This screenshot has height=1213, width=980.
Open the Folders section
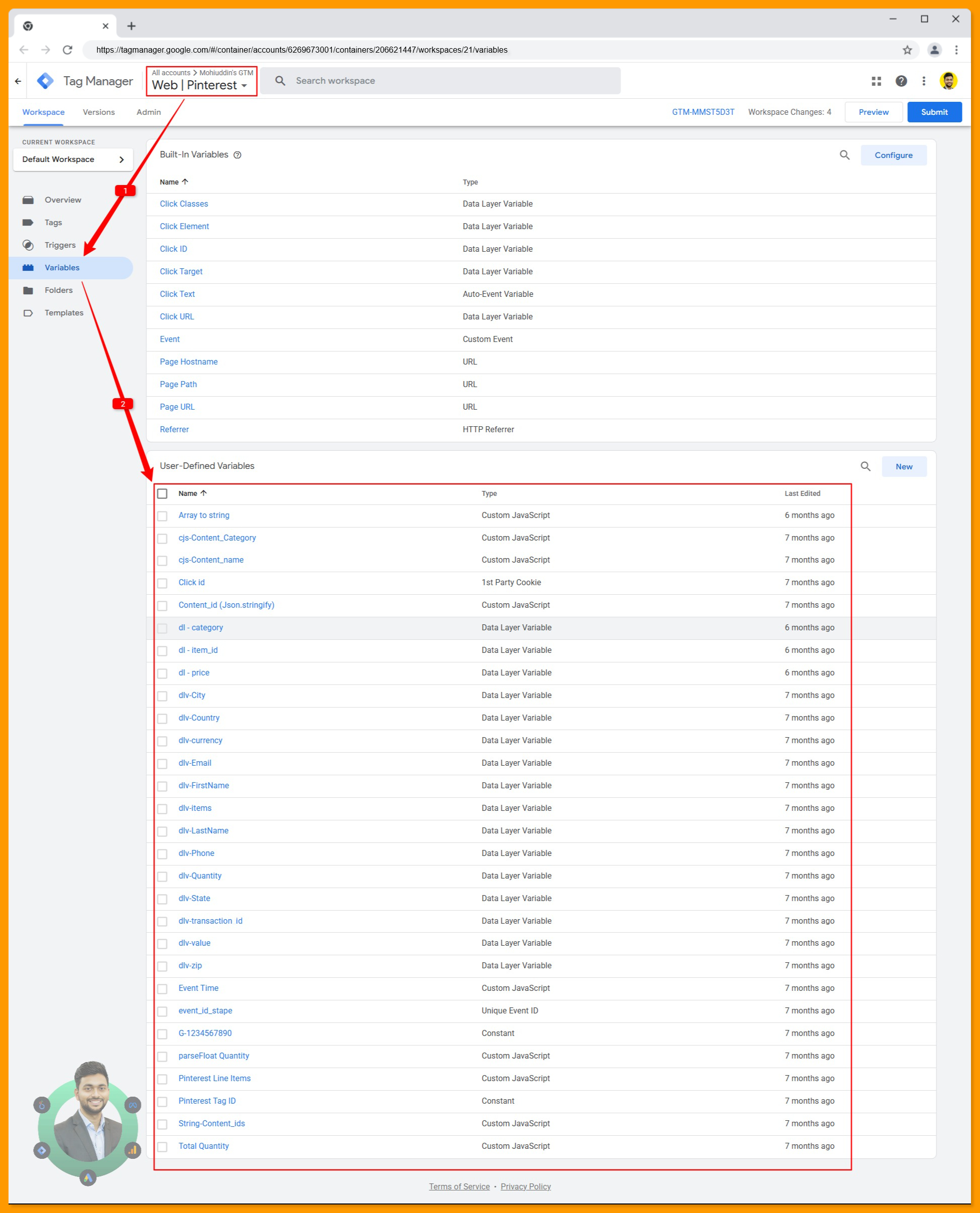point(59,290)
